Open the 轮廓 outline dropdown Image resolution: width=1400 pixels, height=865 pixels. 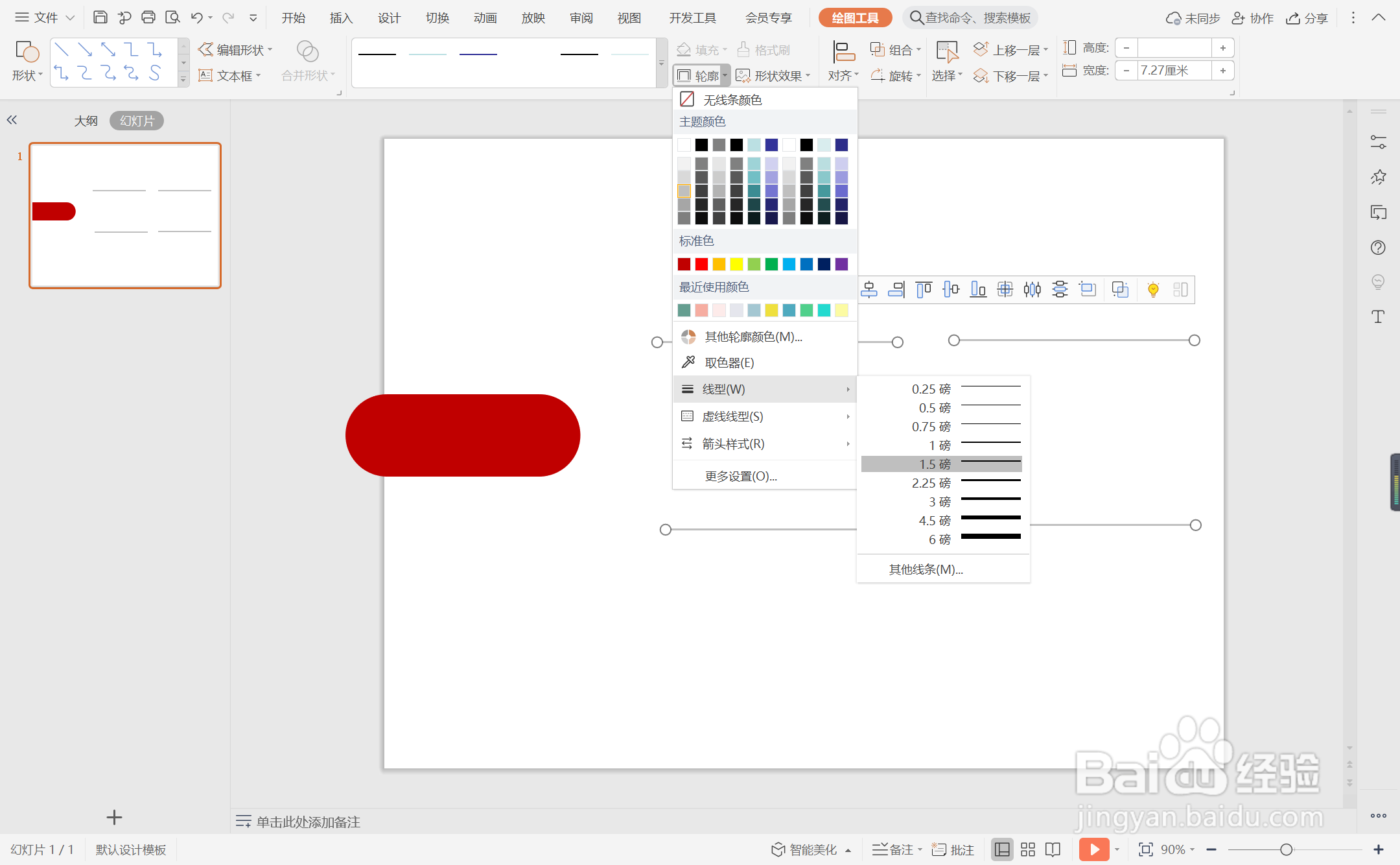point(701,76)
